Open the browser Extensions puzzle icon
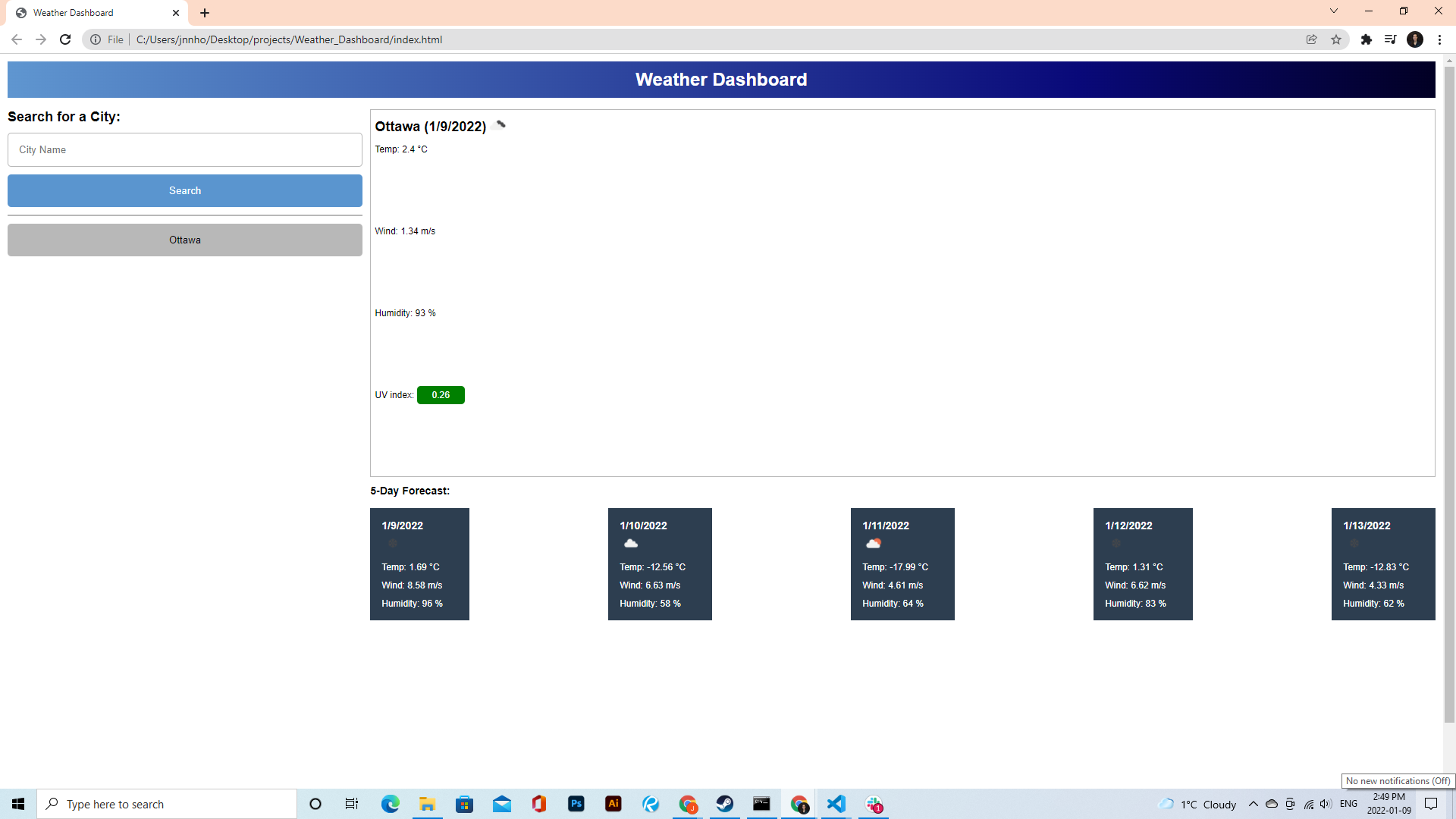1456x819 pixels. pyautogui.click(x=1367, y=39)
